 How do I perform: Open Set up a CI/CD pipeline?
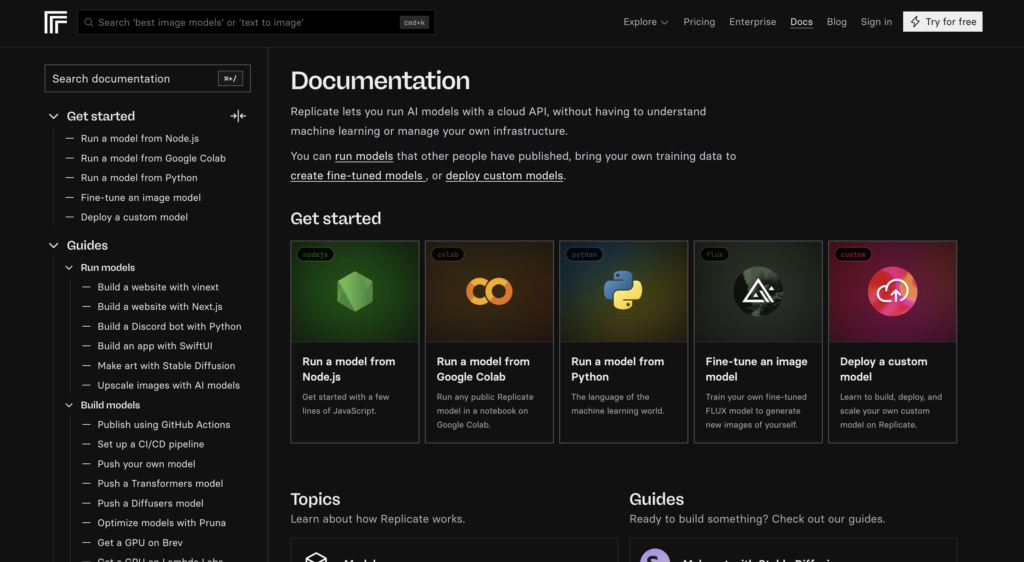click(x=151, y=444)
